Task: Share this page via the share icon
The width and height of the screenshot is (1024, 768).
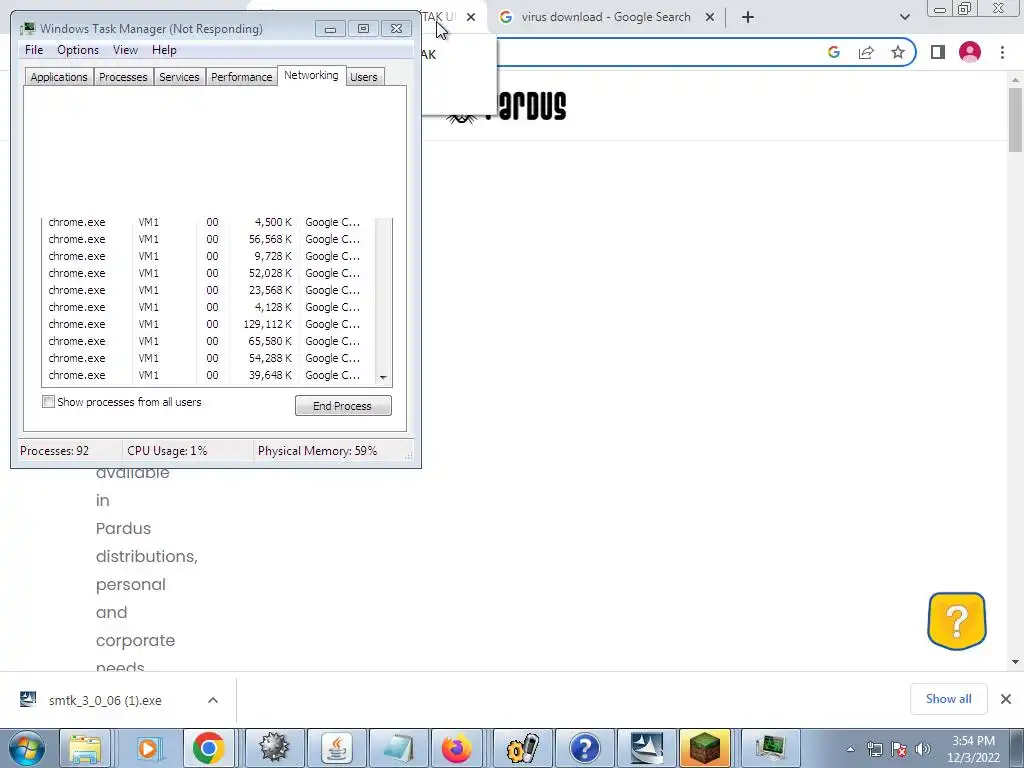Action: pos(866,52)
